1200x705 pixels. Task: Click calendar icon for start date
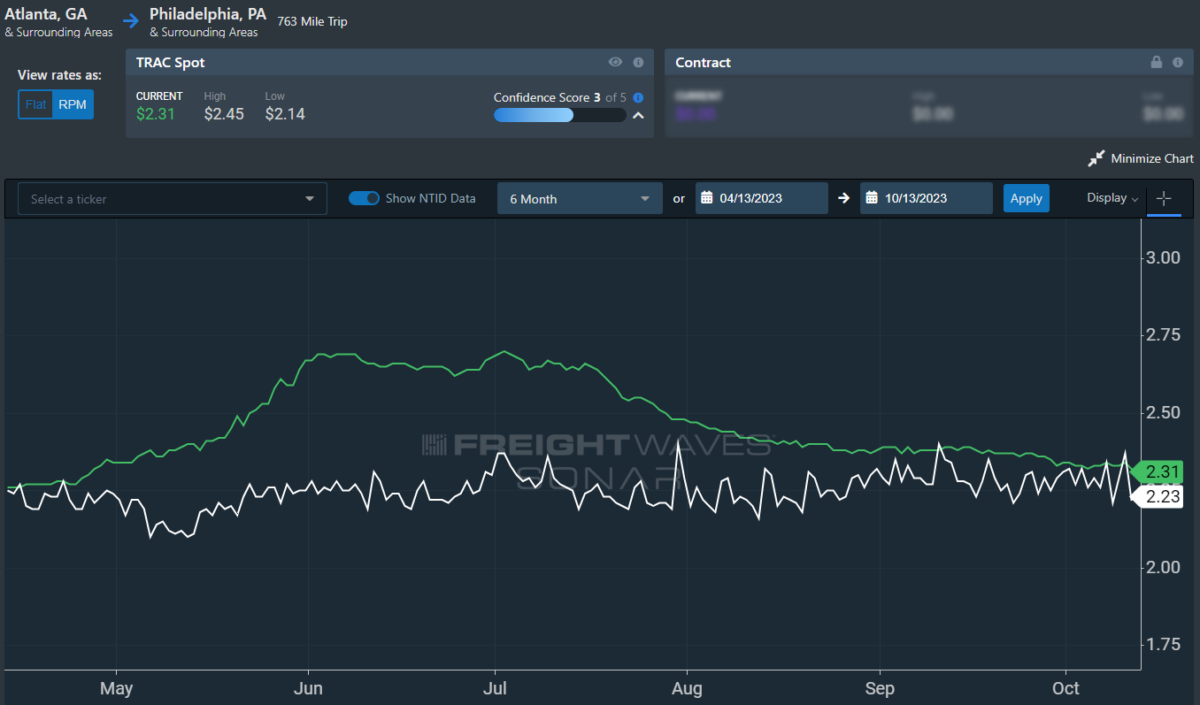[x=706, y=198]
